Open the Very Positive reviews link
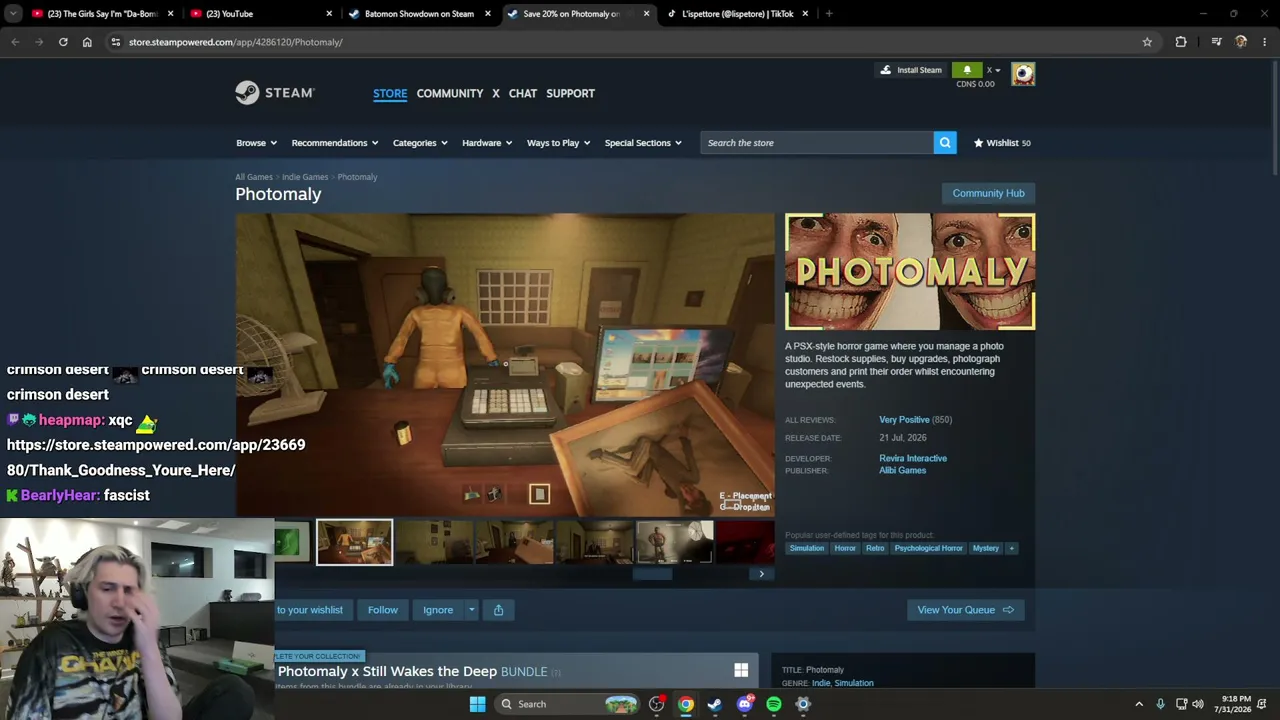This screenshot has width=1280, height=720. click(x=904, y=420)
